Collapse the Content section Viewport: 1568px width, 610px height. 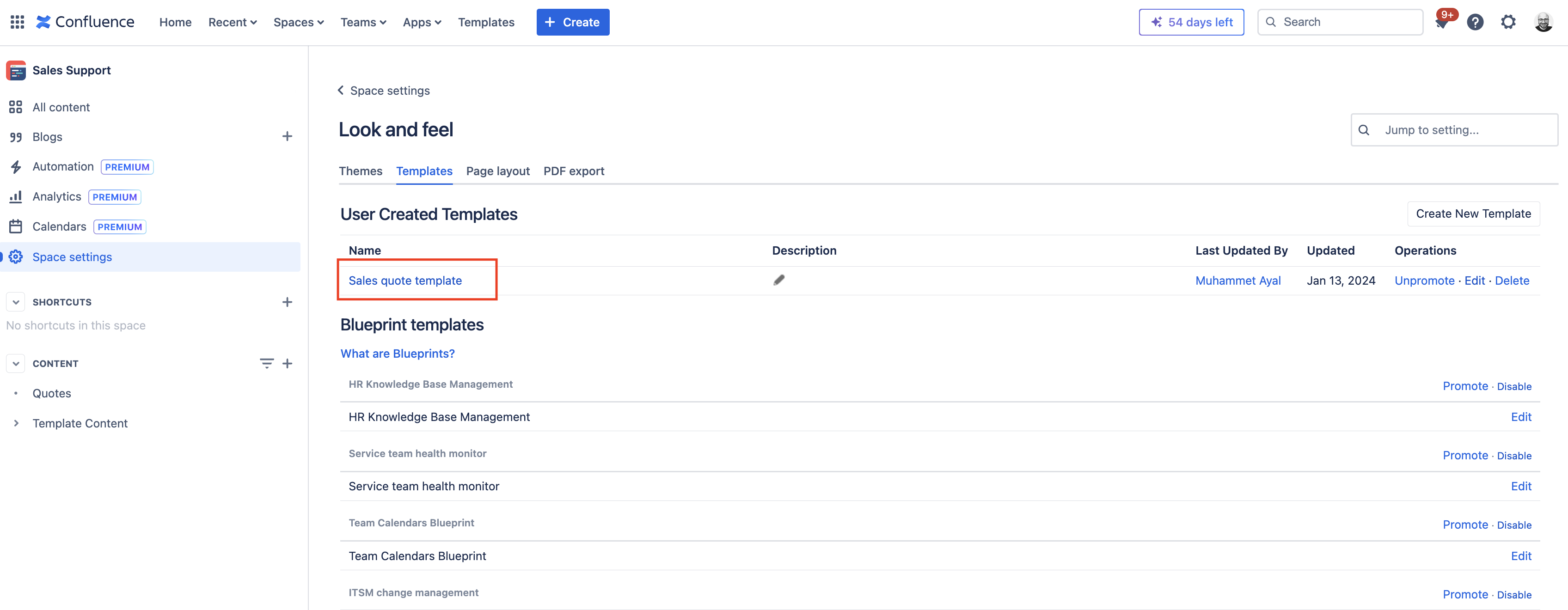coord(16,363)
